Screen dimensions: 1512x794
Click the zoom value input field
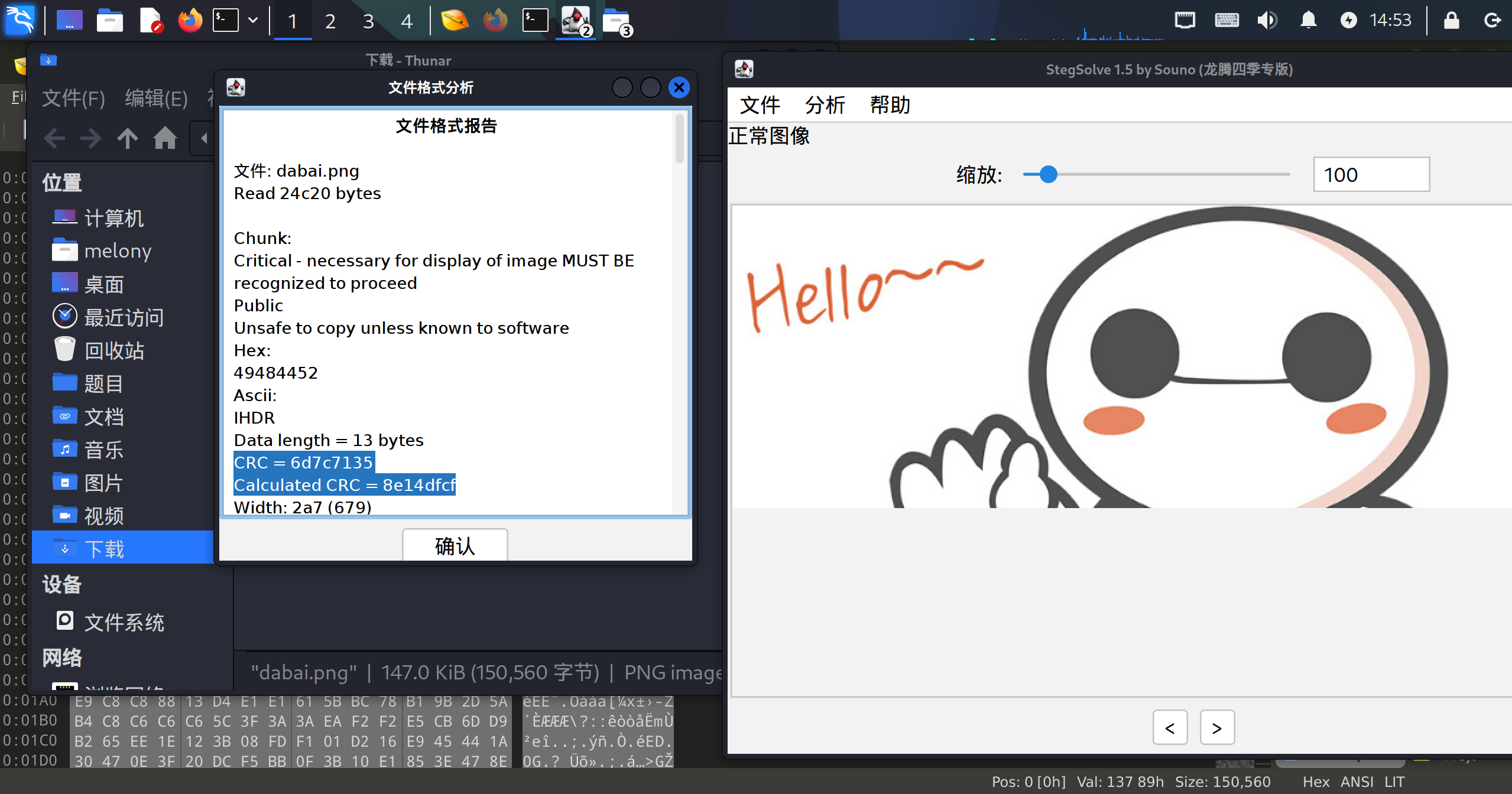pyautogui.click(x=1371, y=174)
